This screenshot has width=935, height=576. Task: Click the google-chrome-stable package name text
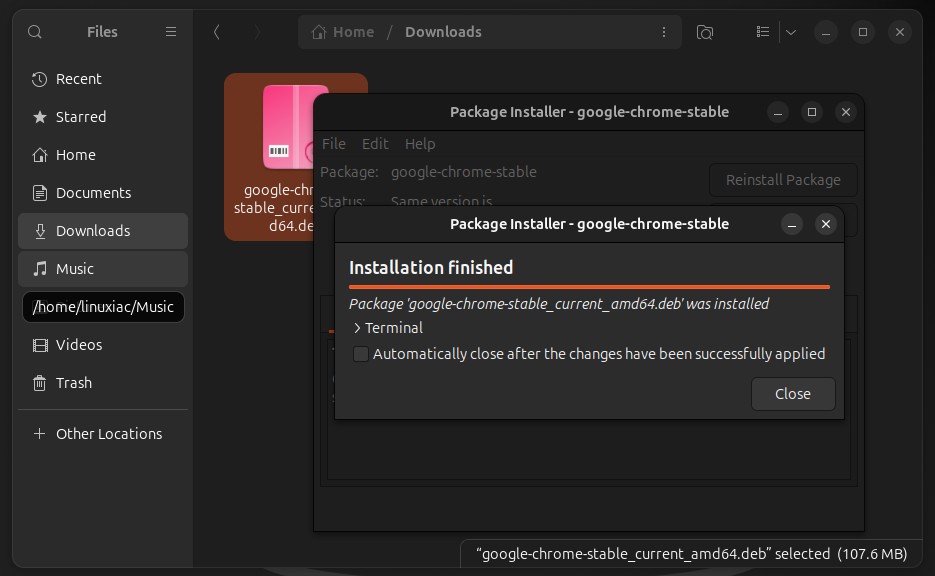(x=463, y=172)
